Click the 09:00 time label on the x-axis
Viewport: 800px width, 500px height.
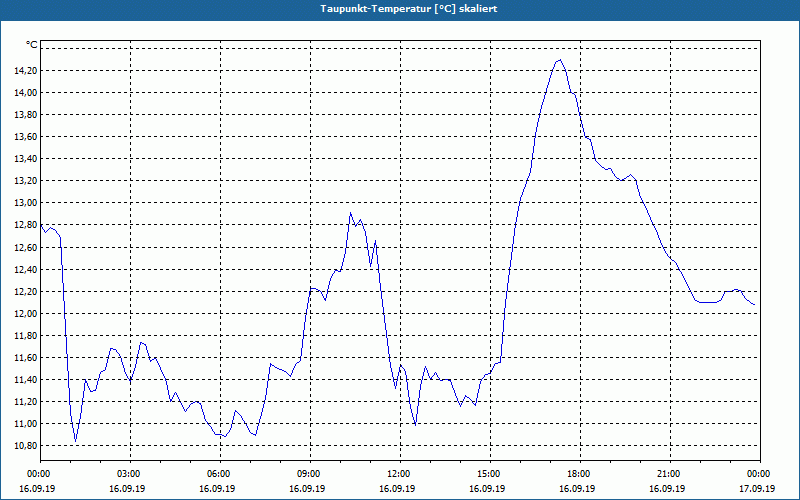tap(310, 474)
